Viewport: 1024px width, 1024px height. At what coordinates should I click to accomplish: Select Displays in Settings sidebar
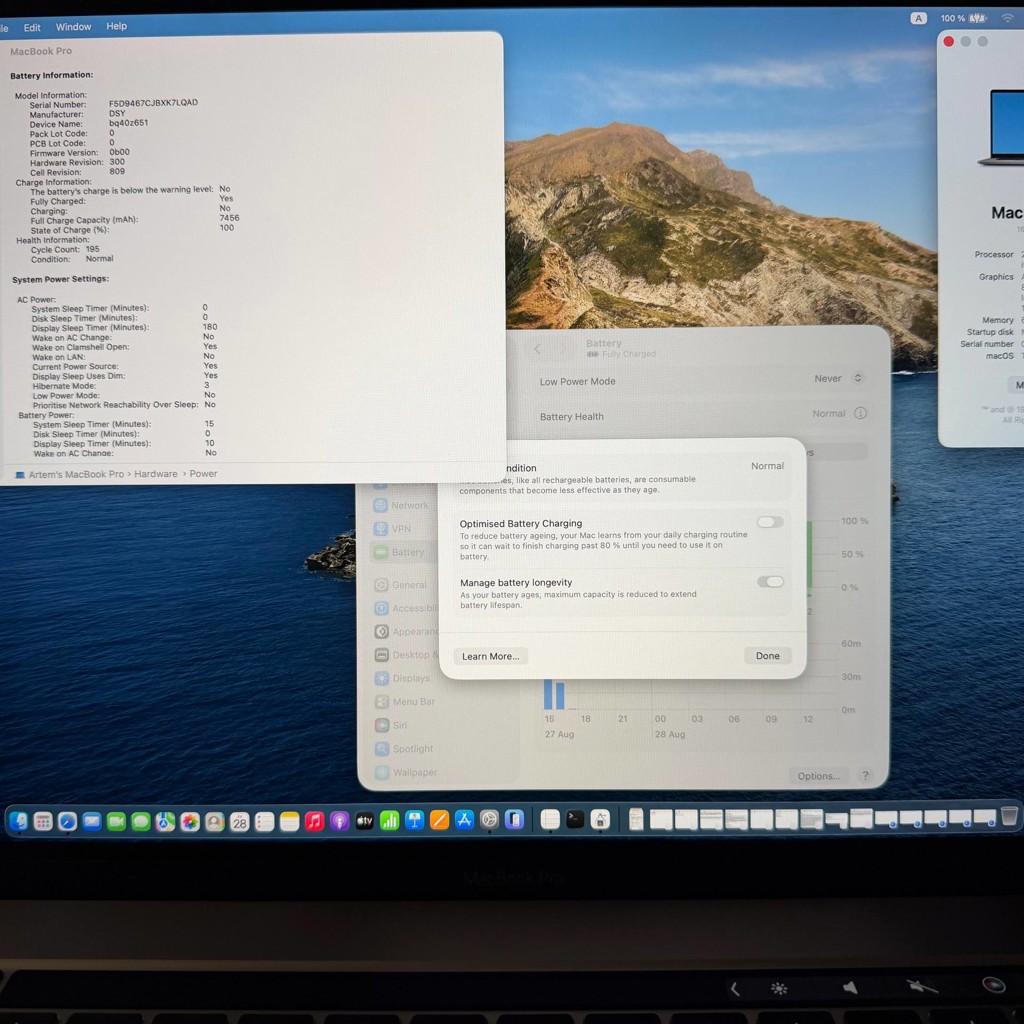click(402, 678)
